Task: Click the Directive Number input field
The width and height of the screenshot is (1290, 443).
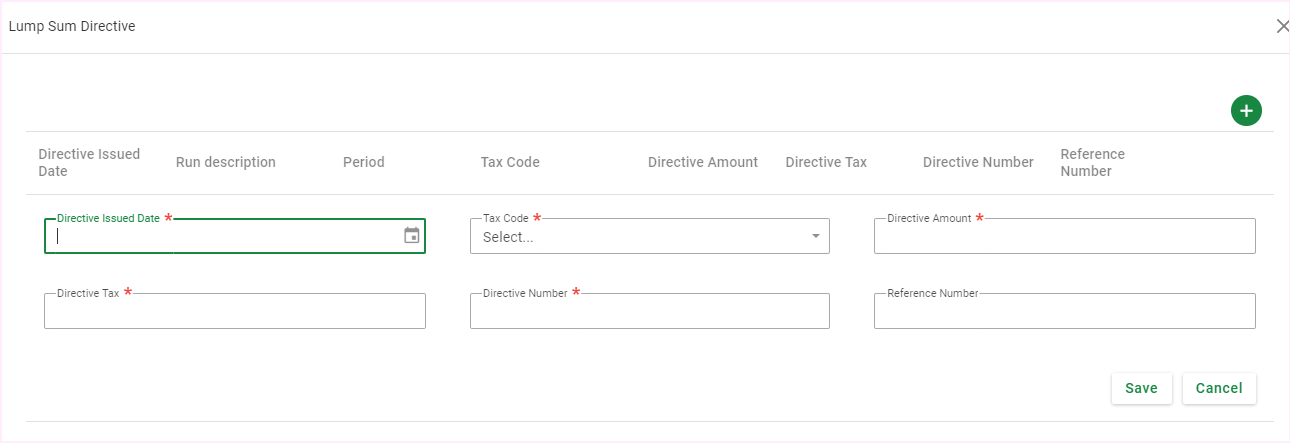Action: coord(650,312)
